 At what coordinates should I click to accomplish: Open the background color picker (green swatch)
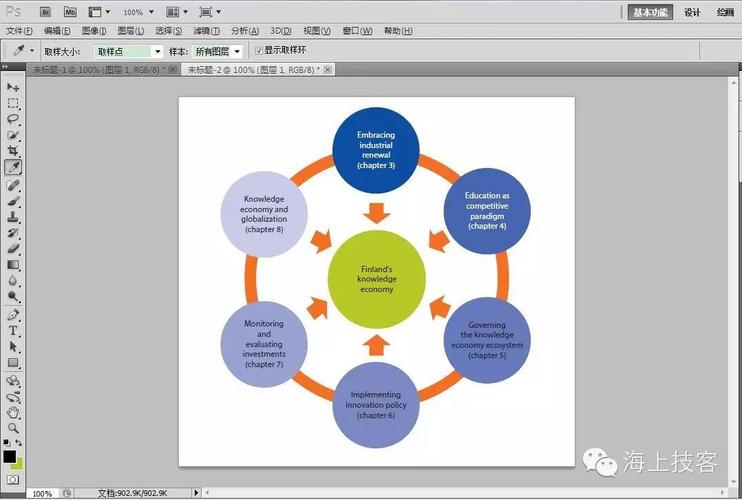point(18,465)
